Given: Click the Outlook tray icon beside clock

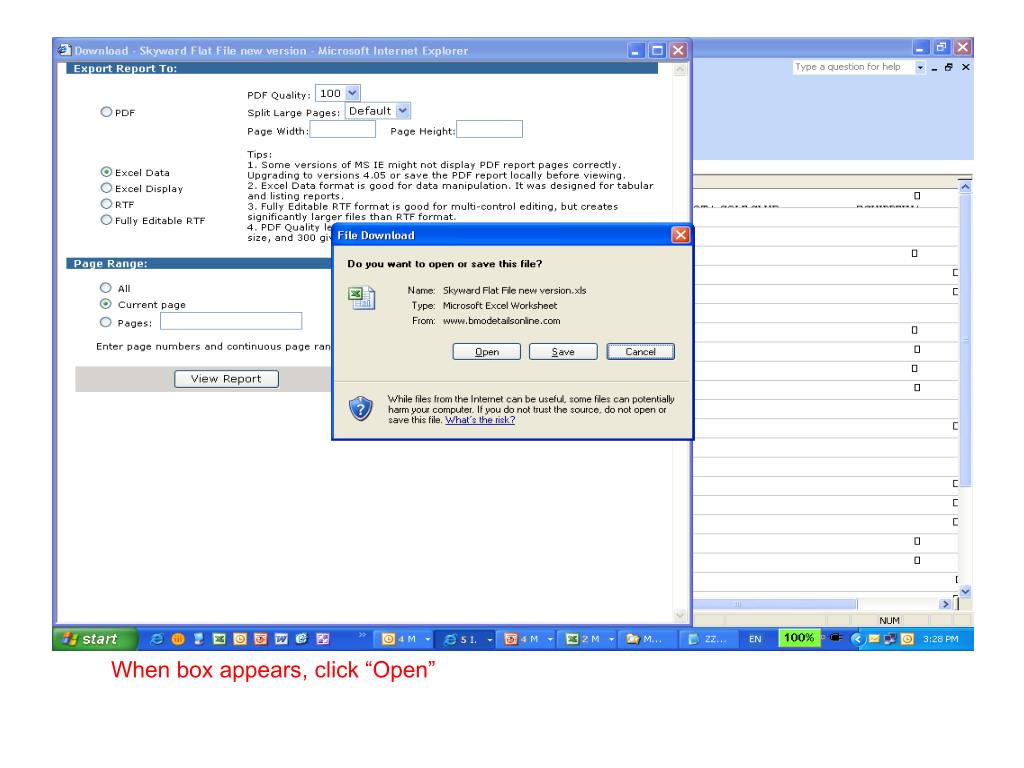Looking at the screenshot, I should 907,639.
